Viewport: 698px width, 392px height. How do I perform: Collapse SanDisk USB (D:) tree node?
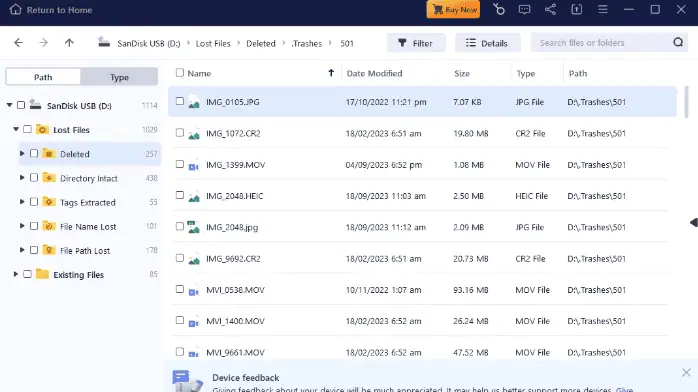pyautogui.click(x=9, y=105)
